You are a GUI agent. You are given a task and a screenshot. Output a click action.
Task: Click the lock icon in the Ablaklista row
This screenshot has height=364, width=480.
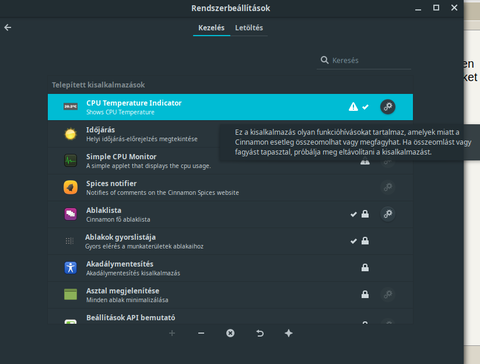click(x=365, y=214)
